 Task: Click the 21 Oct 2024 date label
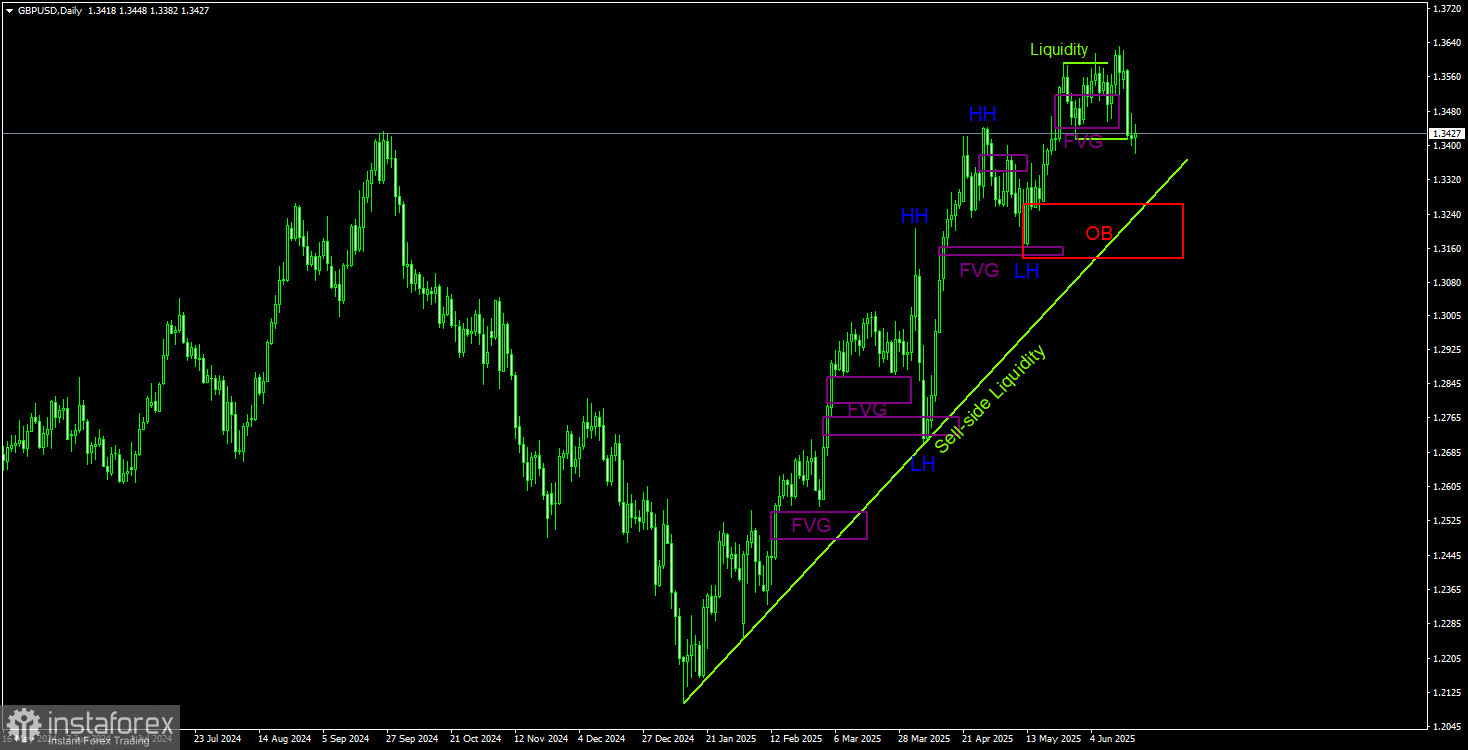pos(475,739)
